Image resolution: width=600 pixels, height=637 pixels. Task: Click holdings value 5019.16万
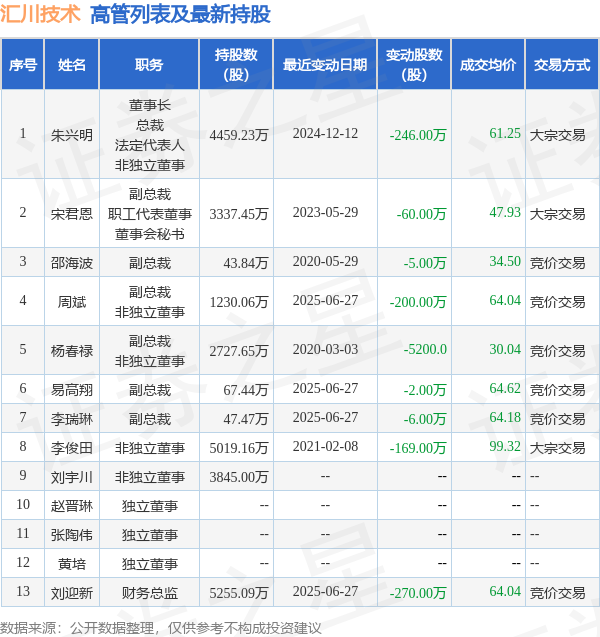point(239,448)
